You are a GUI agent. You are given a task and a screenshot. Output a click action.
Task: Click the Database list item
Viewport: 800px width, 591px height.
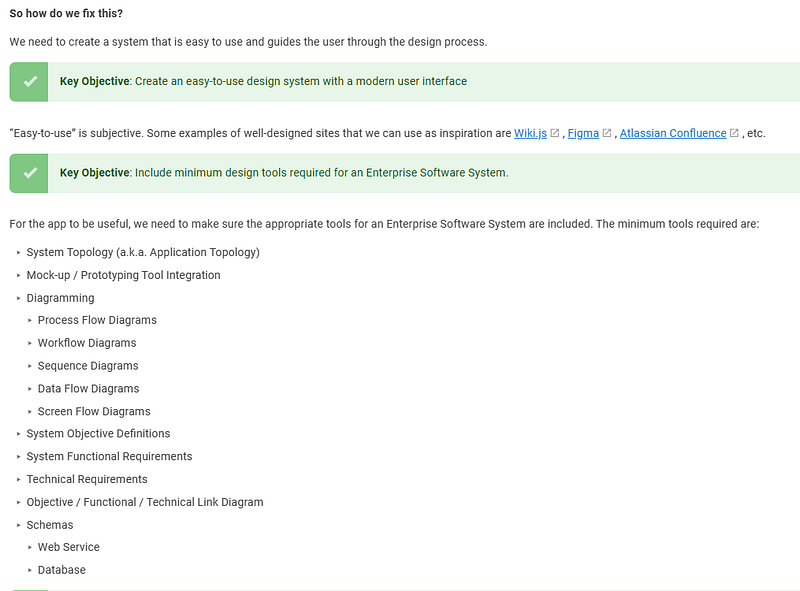pos(62,570)
